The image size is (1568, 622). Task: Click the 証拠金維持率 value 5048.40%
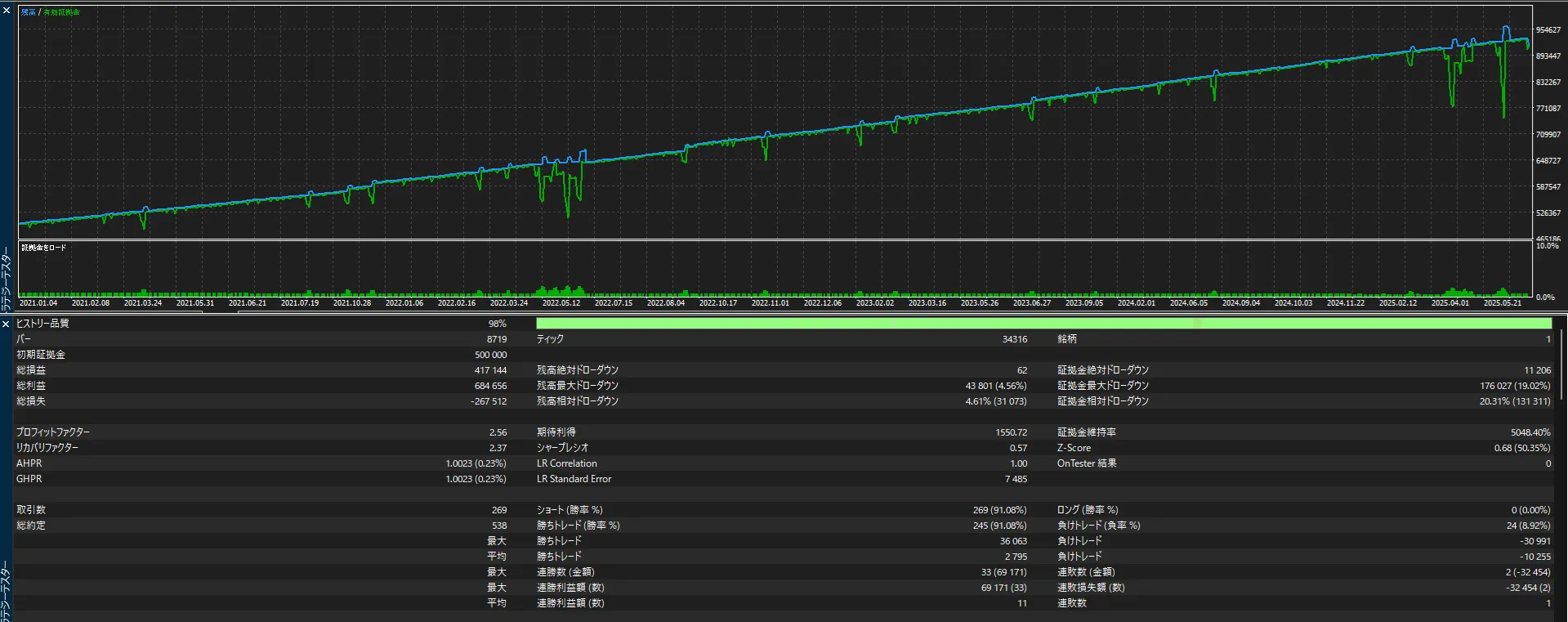pos(1530,432)
